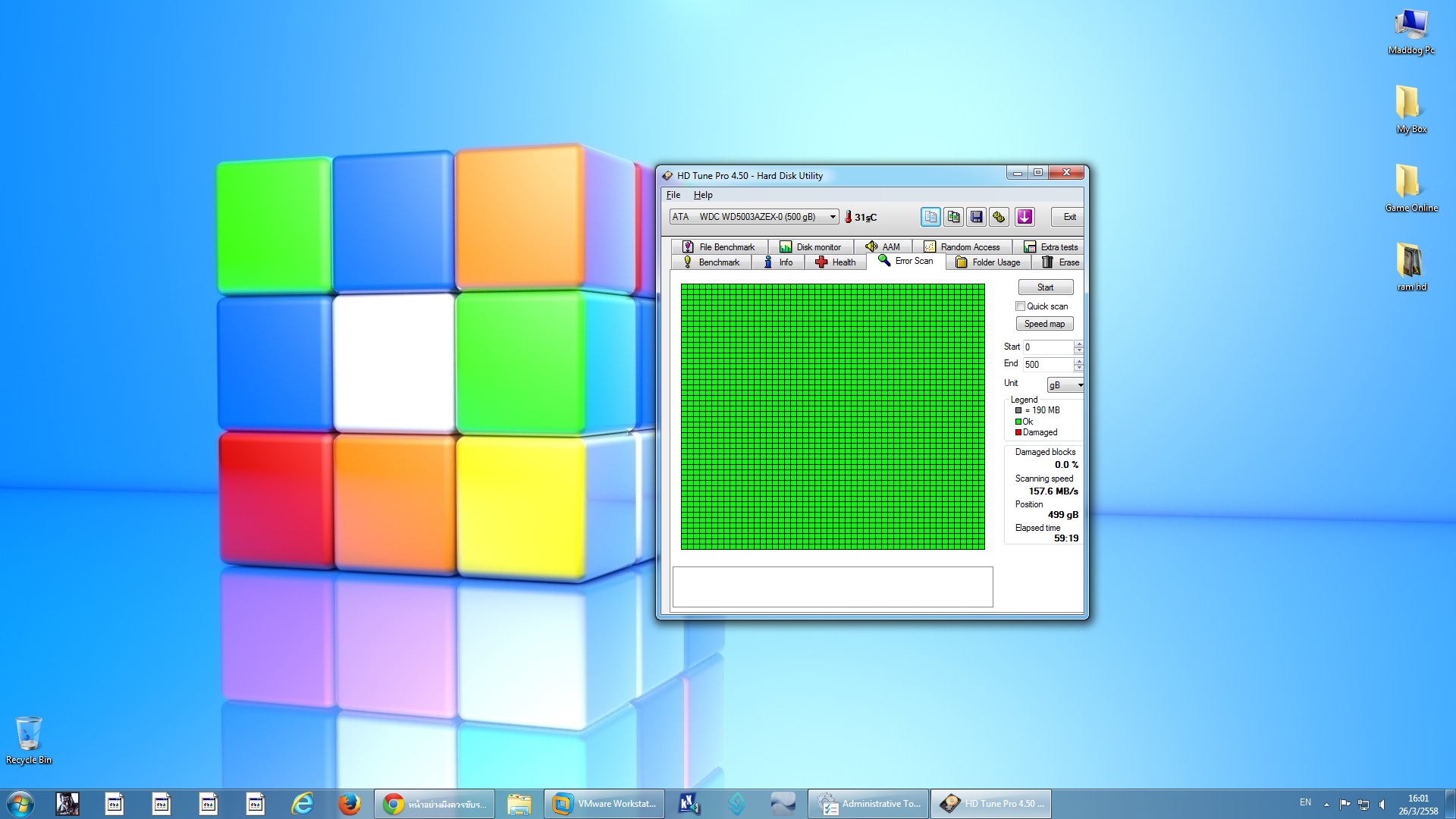Click copy text to clipboard icon
The height and width of the screenshot is (819, 1456).
tap(930, 217)
